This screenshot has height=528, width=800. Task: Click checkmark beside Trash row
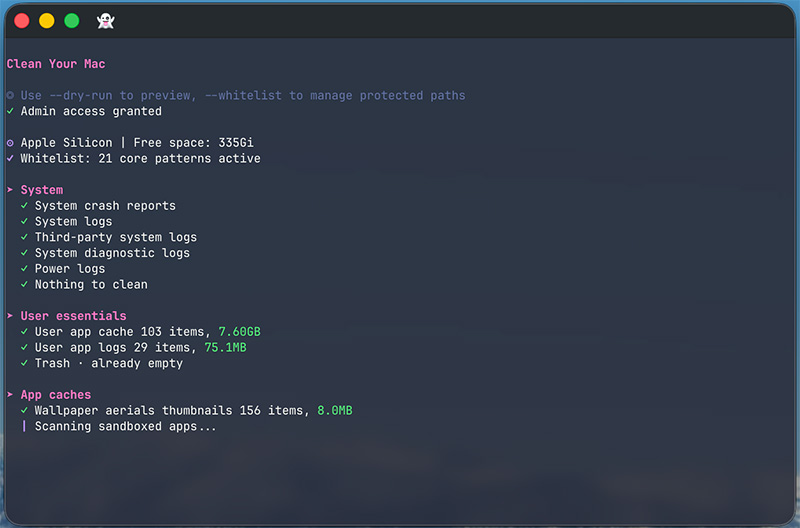coord(24,363)
